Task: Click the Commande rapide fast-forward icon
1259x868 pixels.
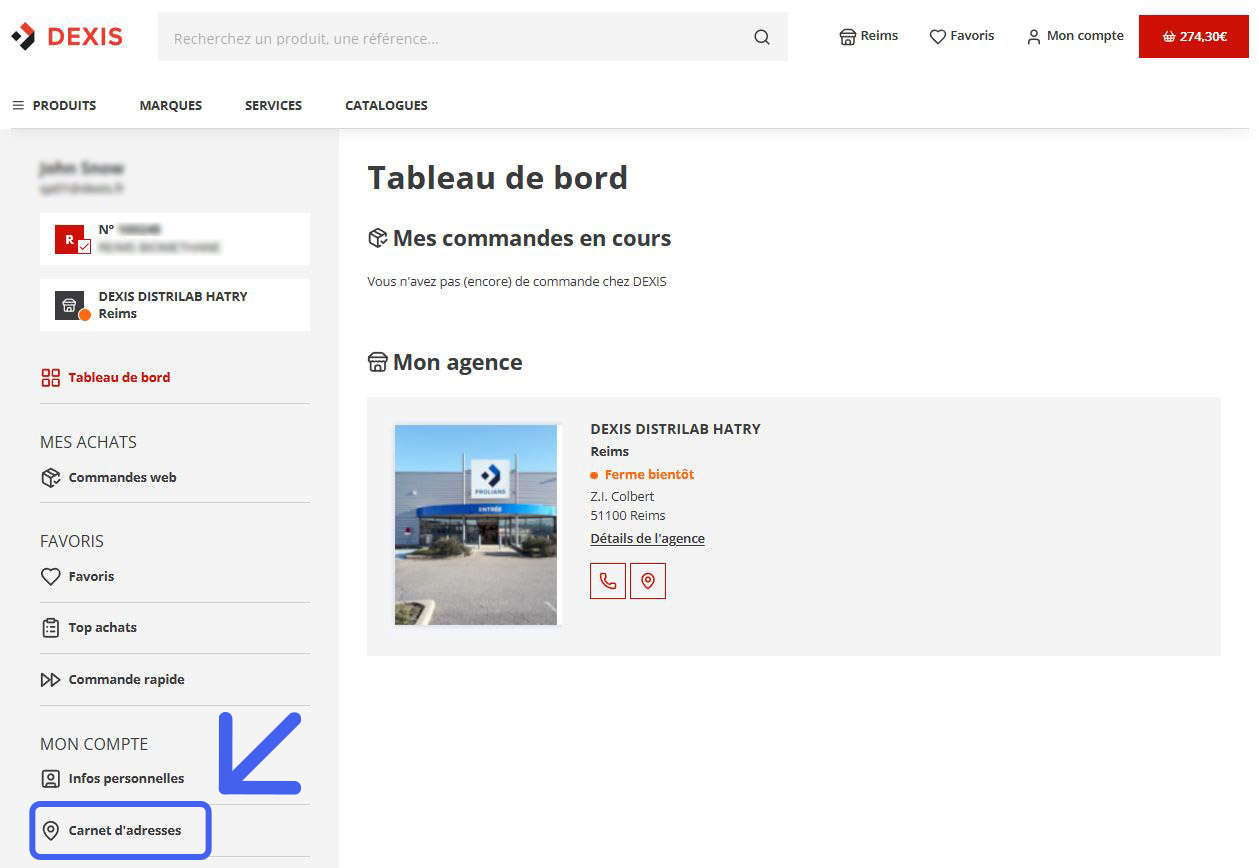Action: [x=50, y=680]
